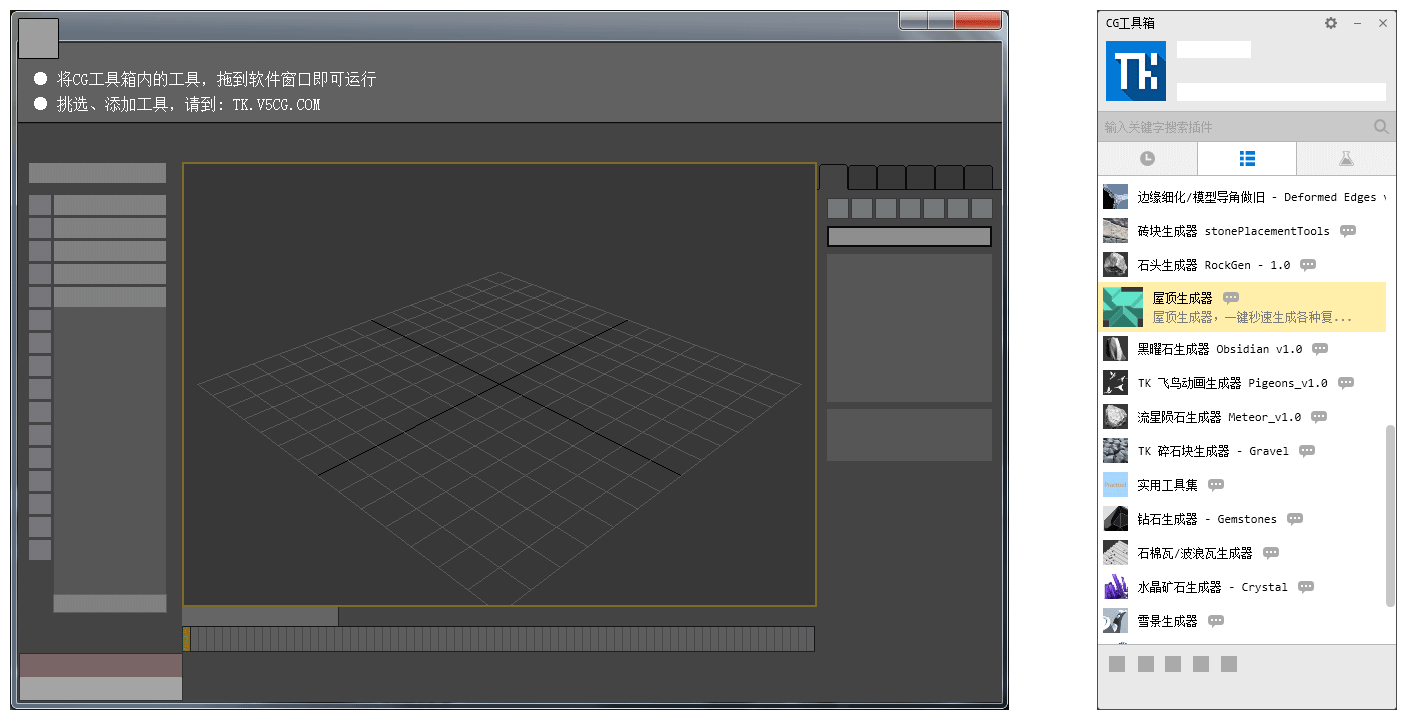
Task: Select the RockGen 石头生成器 thumbnail icon
Action: coord(1114,264)
